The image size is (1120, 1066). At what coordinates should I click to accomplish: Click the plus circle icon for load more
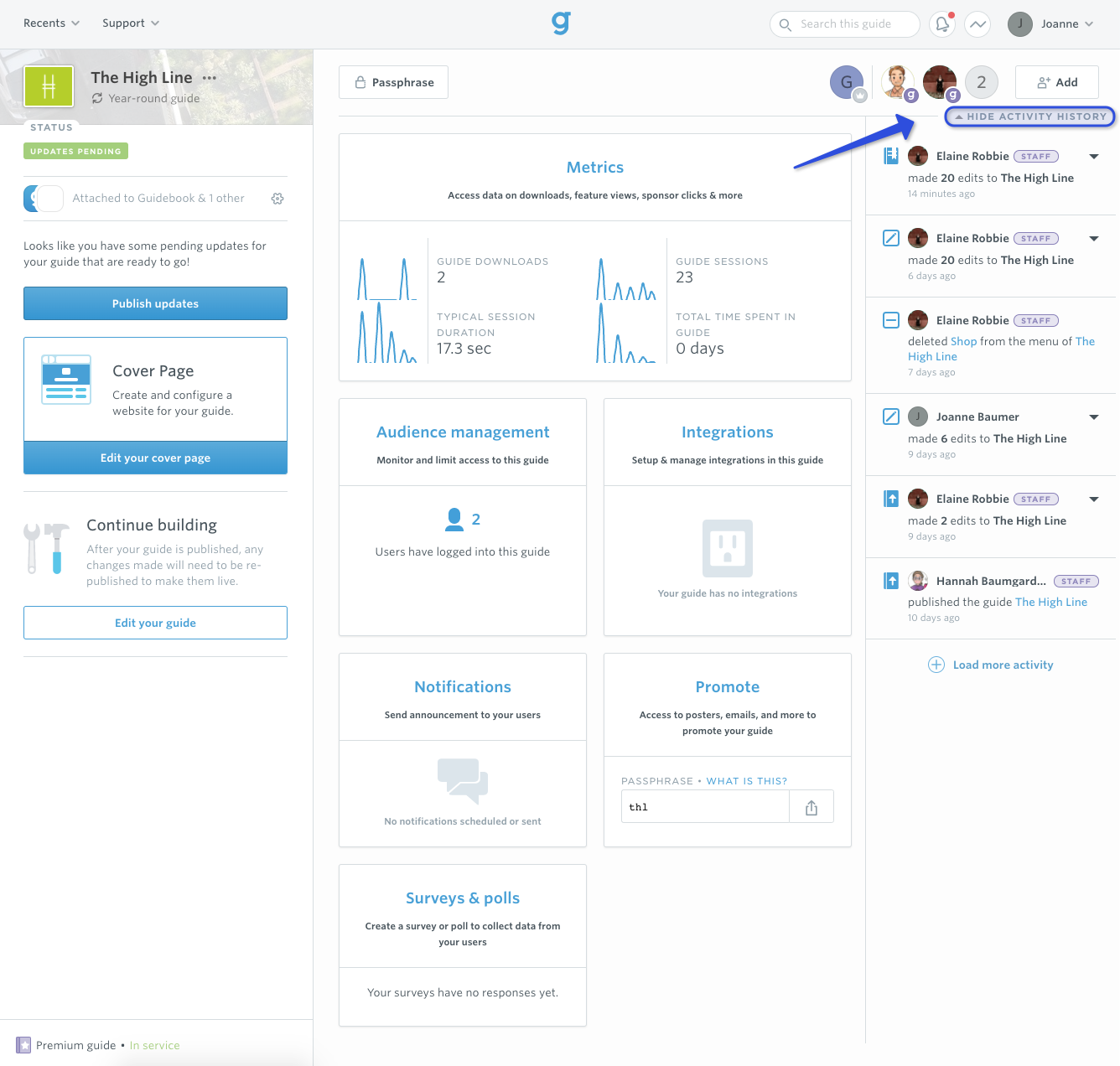point(936,665)
